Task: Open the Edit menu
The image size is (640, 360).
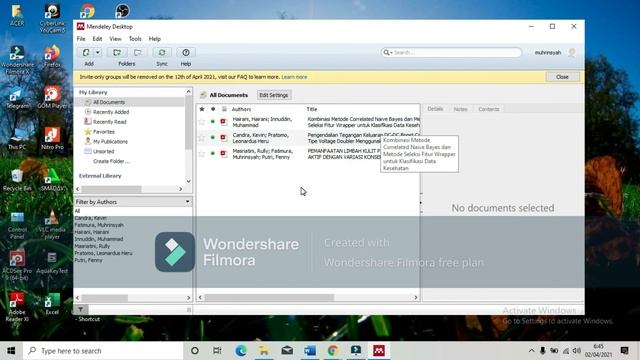Action: point(97,39)
